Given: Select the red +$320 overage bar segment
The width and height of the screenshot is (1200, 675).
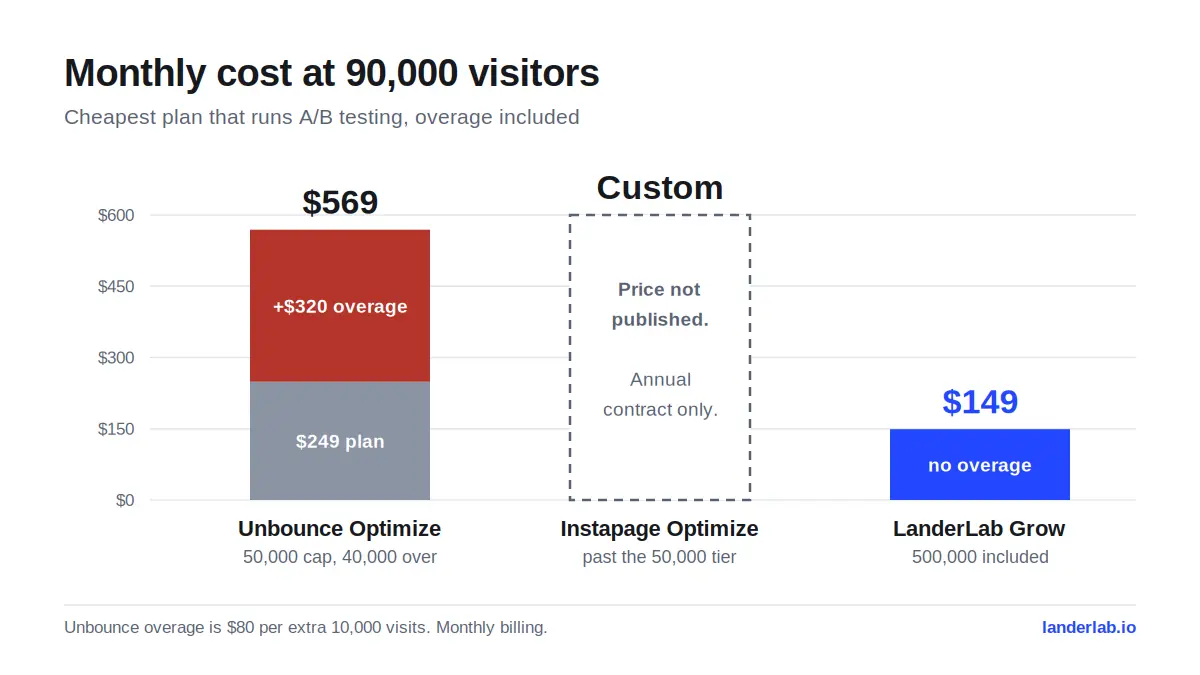Looking at the screenshot, I should click(340, 306).
